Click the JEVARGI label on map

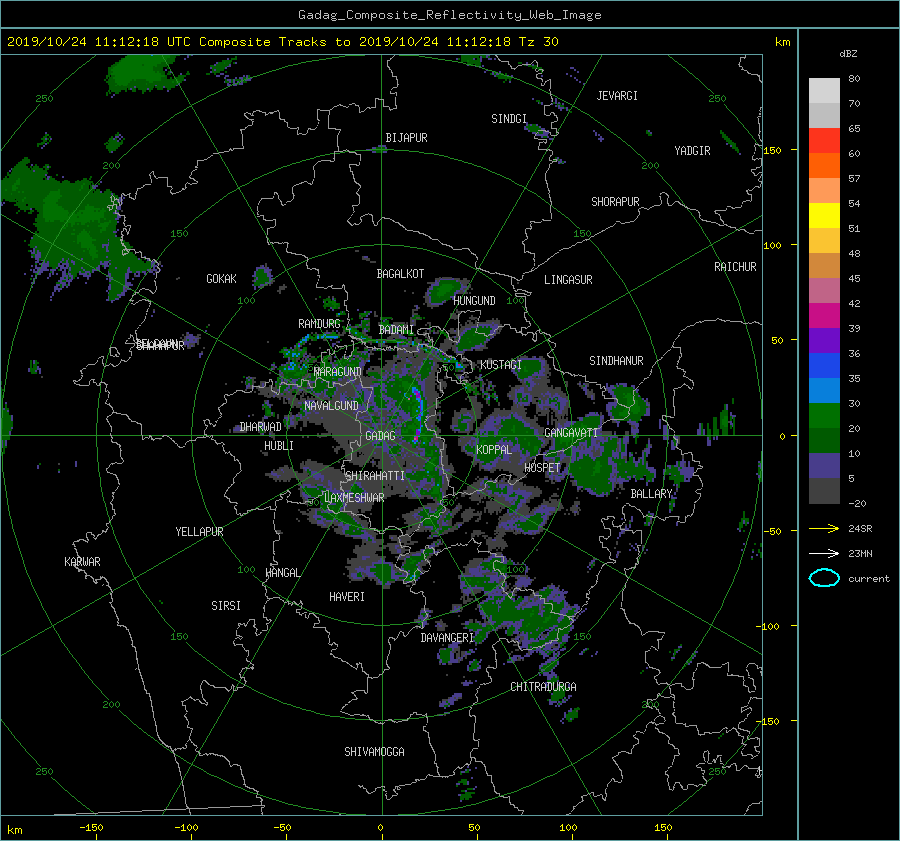(617, 96)
